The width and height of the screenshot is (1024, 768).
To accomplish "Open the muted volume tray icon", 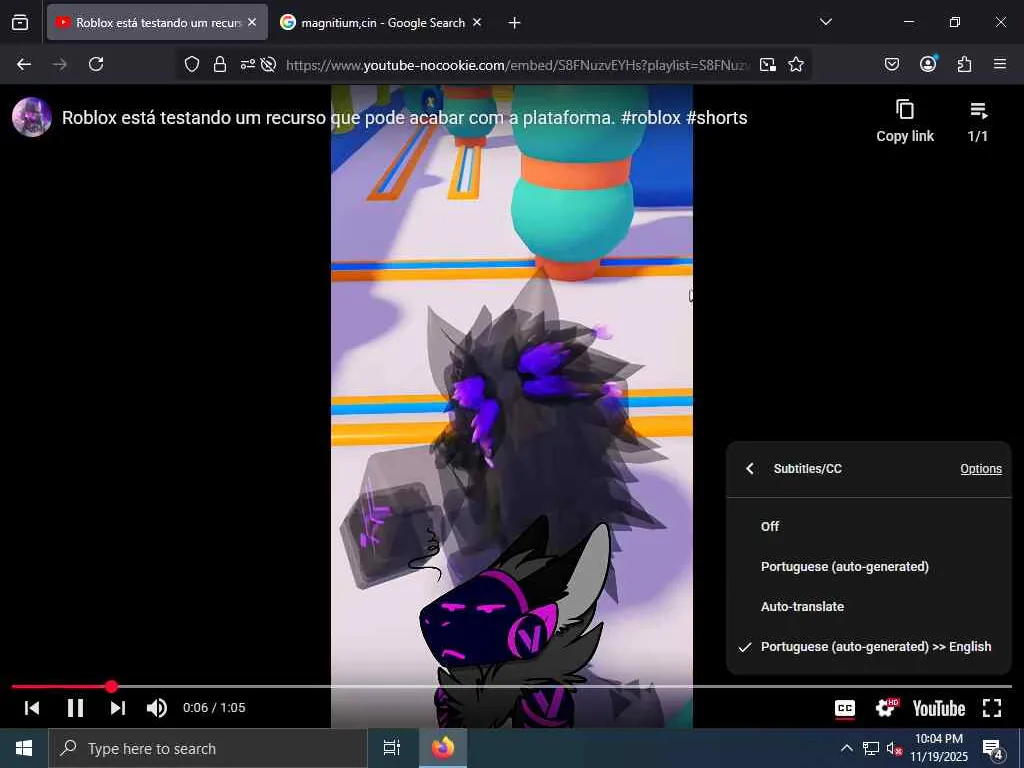I will 895,749.
